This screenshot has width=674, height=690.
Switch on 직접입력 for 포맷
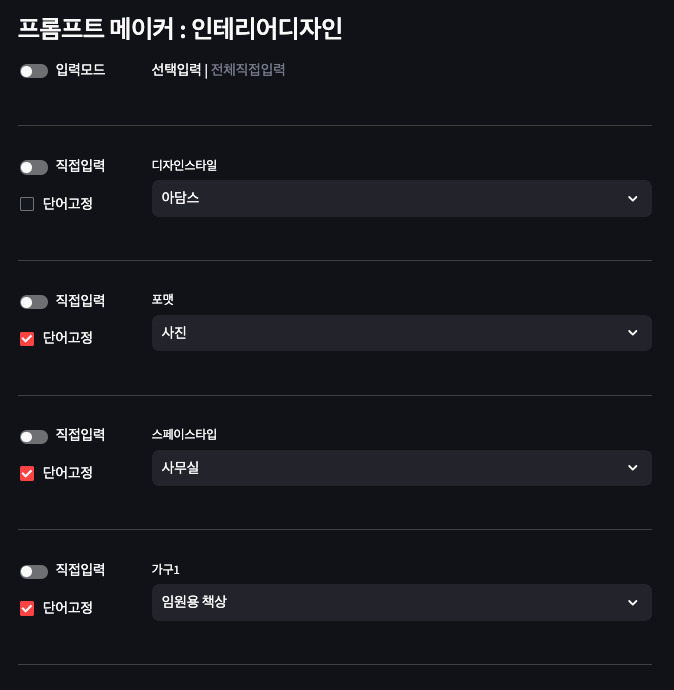coord(34,302)
